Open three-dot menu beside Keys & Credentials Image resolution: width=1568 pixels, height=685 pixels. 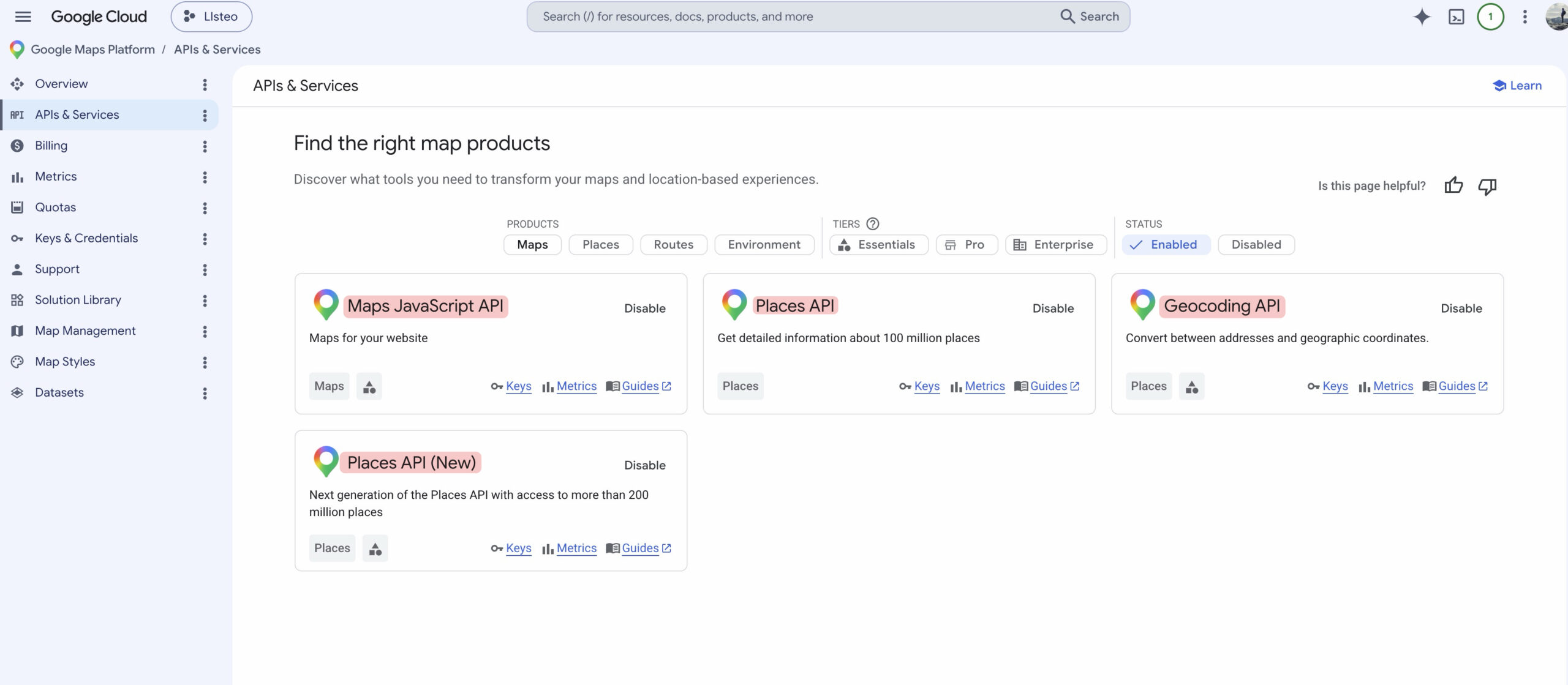[205, 239]
